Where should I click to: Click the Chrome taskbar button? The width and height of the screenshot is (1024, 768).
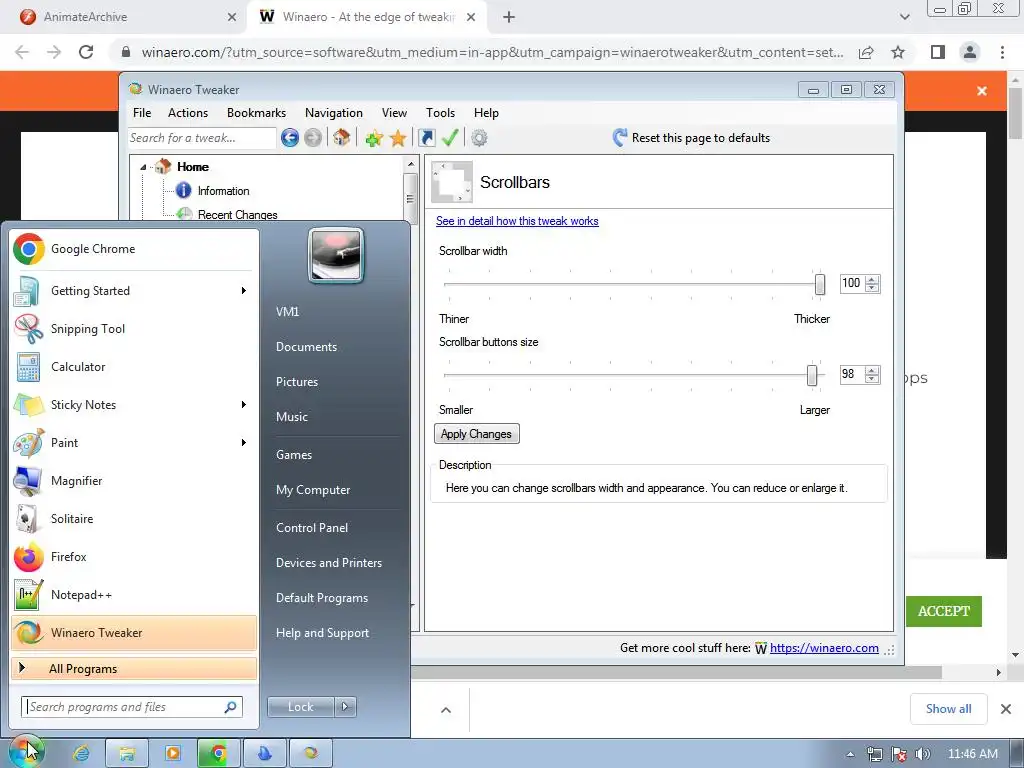coord(219,753)
